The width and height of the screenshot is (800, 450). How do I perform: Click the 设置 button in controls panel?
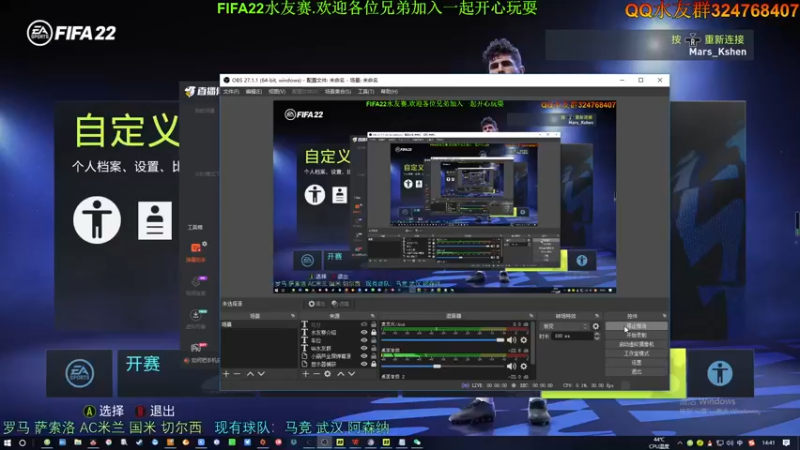click(636, 363)
